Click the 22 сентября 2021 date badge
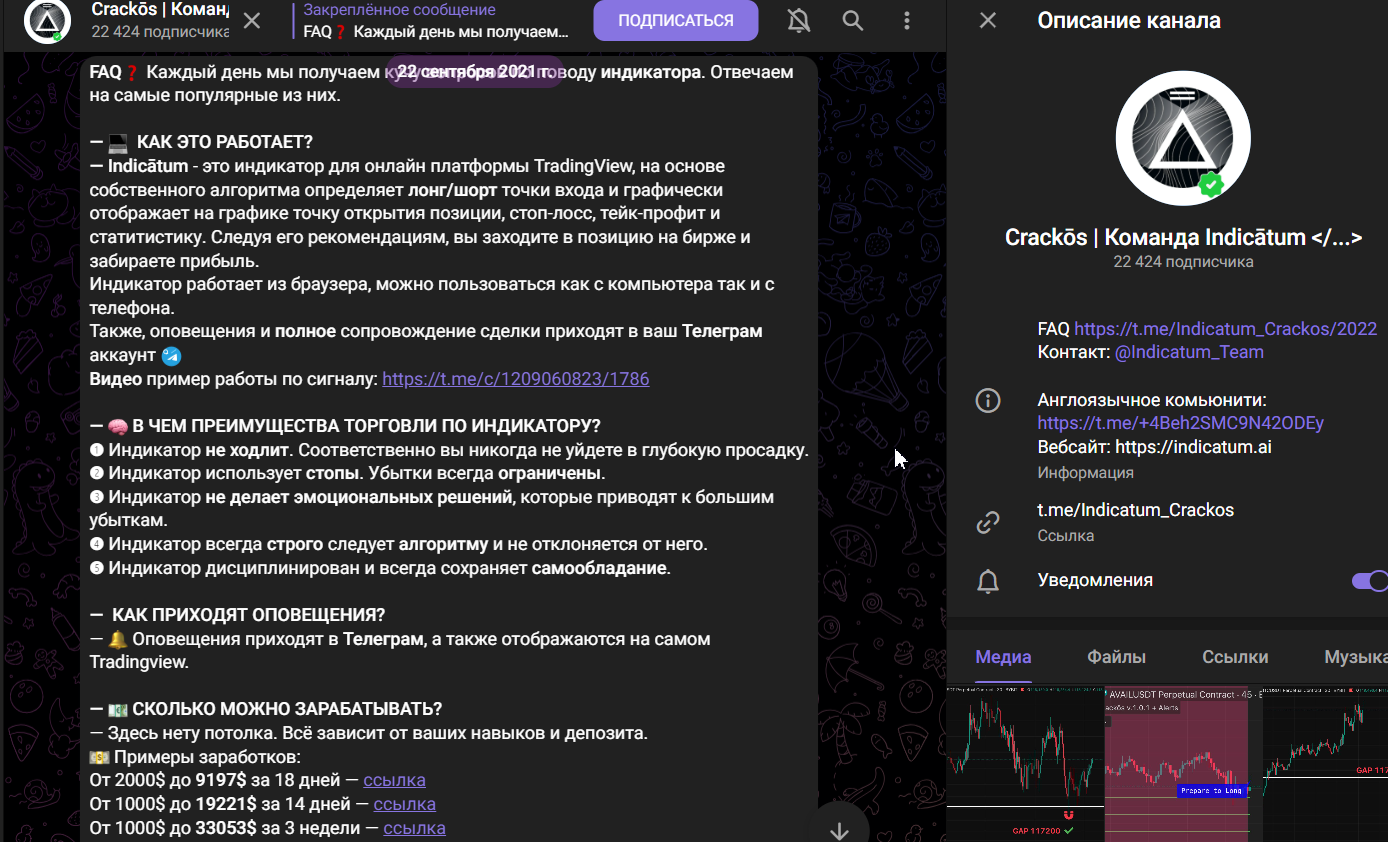The height and width of the screenshot is (842, 1388). [x=475, y=72]
